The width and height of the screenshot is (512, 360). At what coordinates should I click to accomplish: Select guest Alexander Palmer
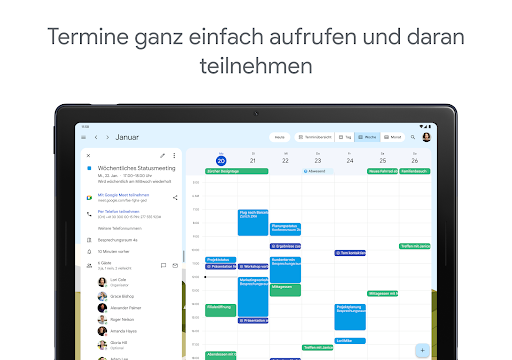(126, 308)
